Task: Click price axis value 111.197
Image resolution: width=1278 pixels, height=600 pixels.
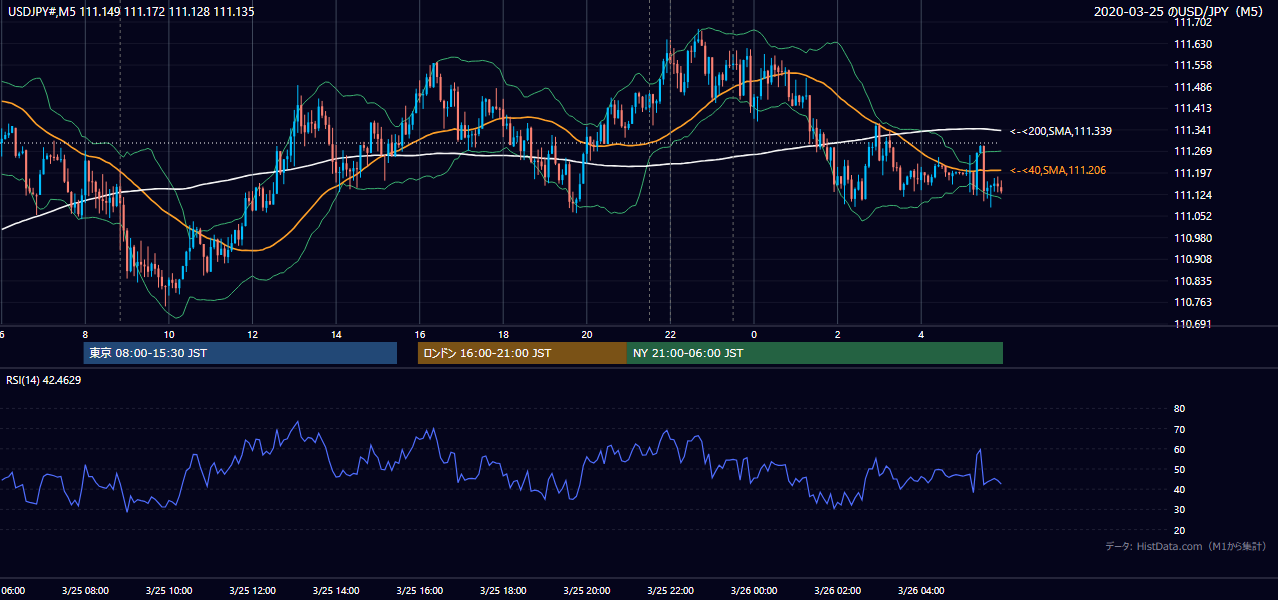Action: [x=1192, y=173]
